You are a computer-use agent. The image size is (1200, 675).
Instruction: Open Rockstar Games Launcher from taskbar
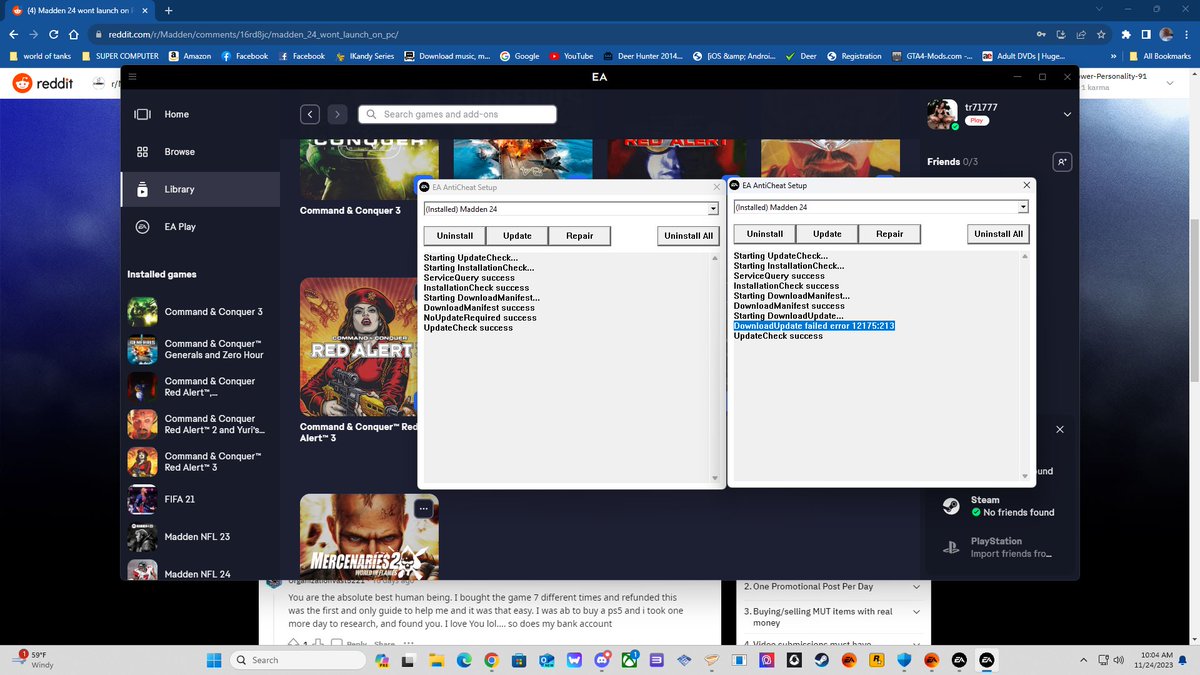876,660
